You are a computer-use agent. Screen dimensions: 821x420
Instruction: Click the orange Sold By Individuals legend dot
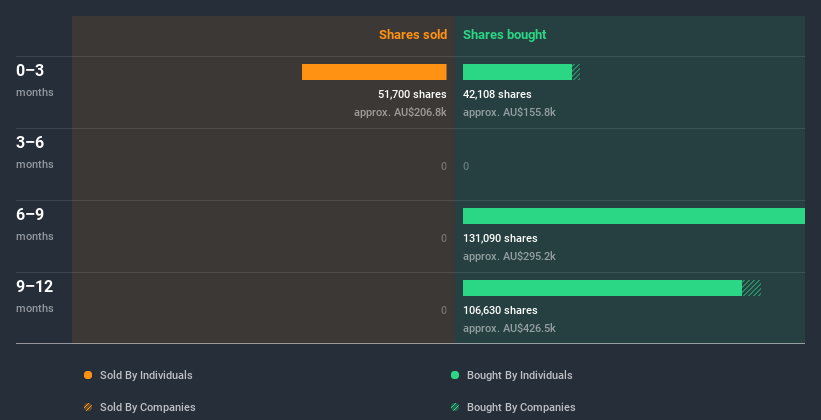point(88,375)
